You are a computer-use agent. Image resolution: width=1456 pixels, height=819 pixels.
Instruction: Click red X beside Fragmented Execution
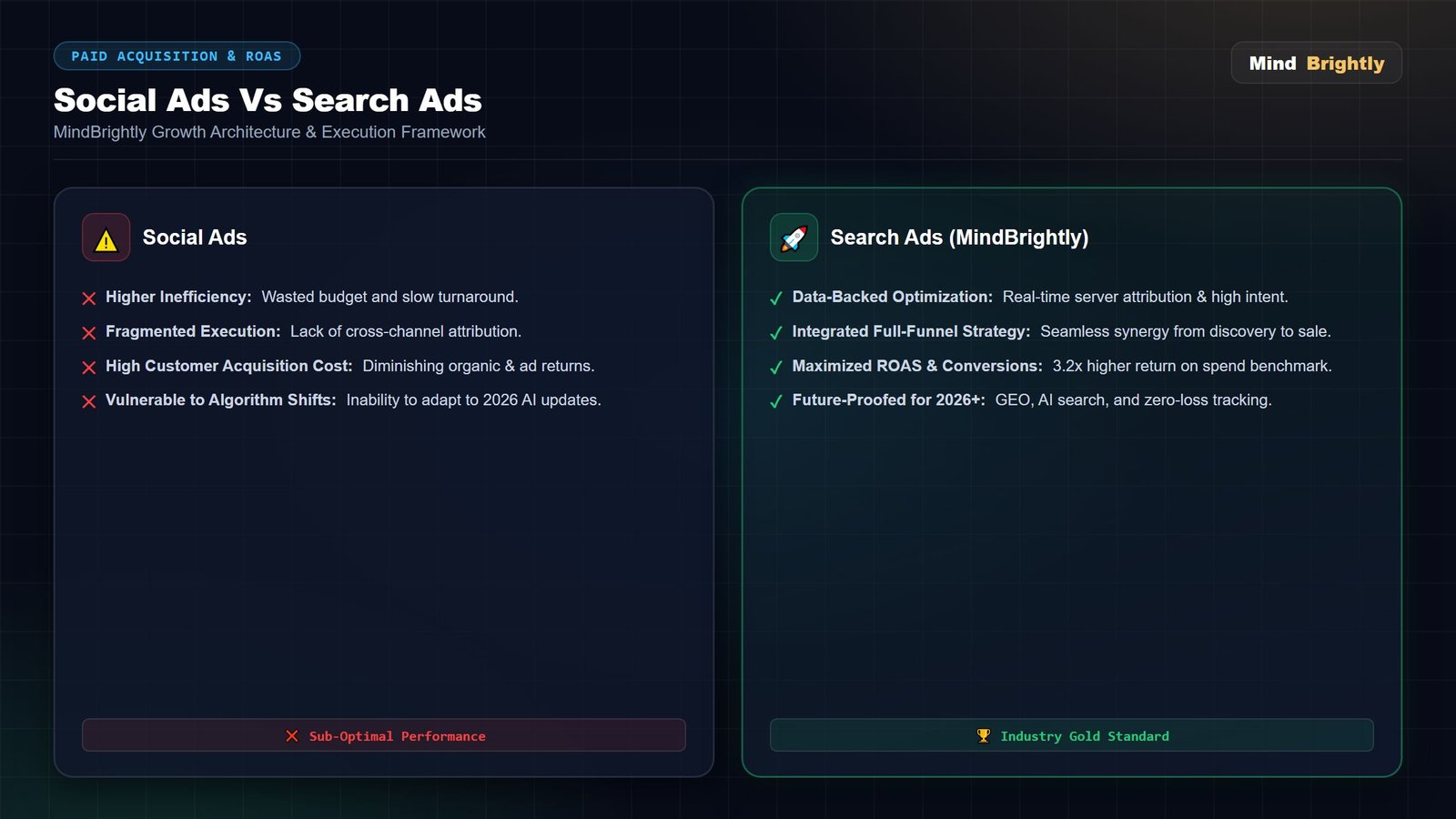click(89, 333)
